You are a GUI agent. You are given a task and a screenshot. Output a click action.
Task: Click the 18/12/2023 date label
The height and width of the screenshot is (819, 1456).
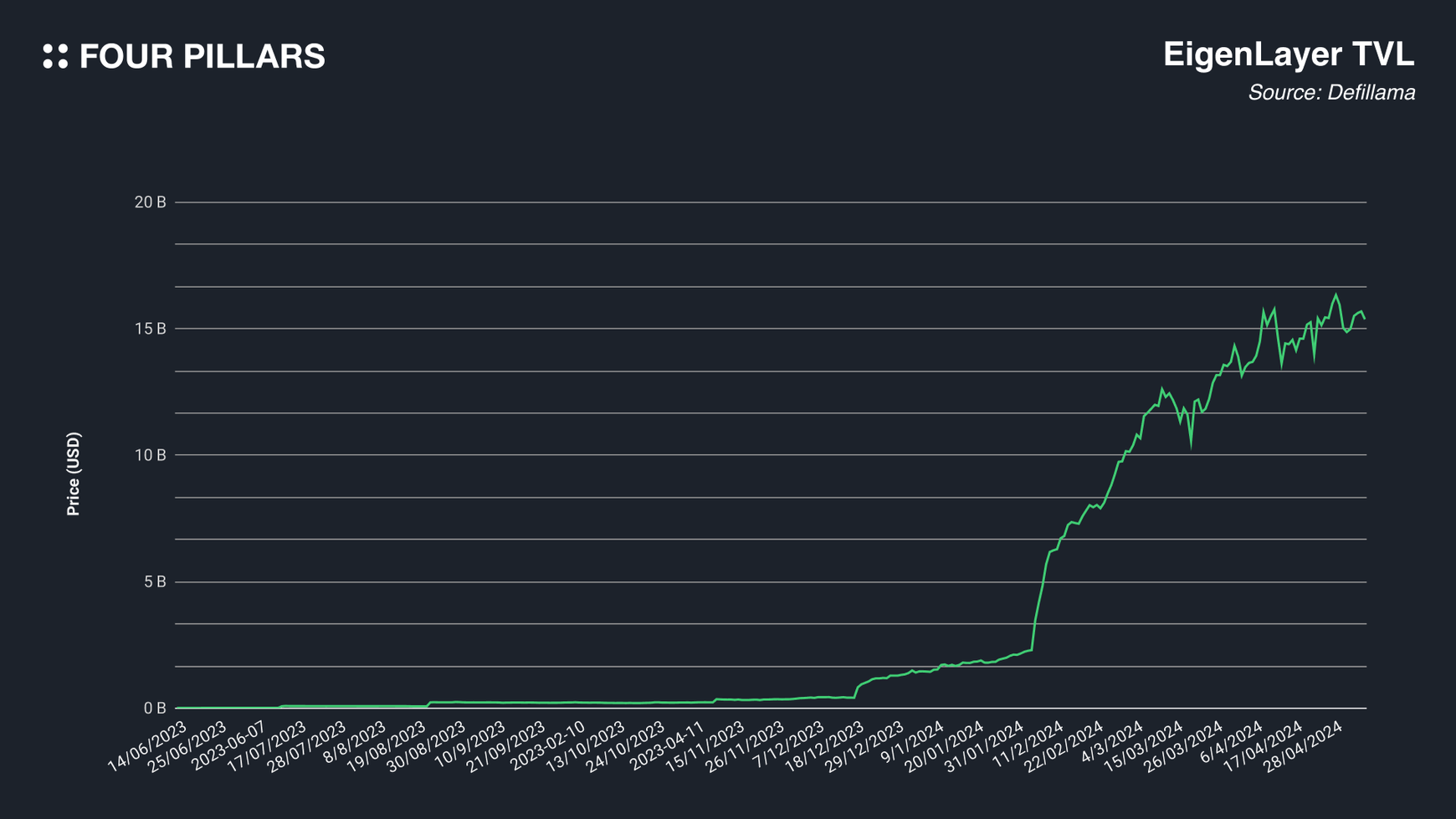pos(825,746)
